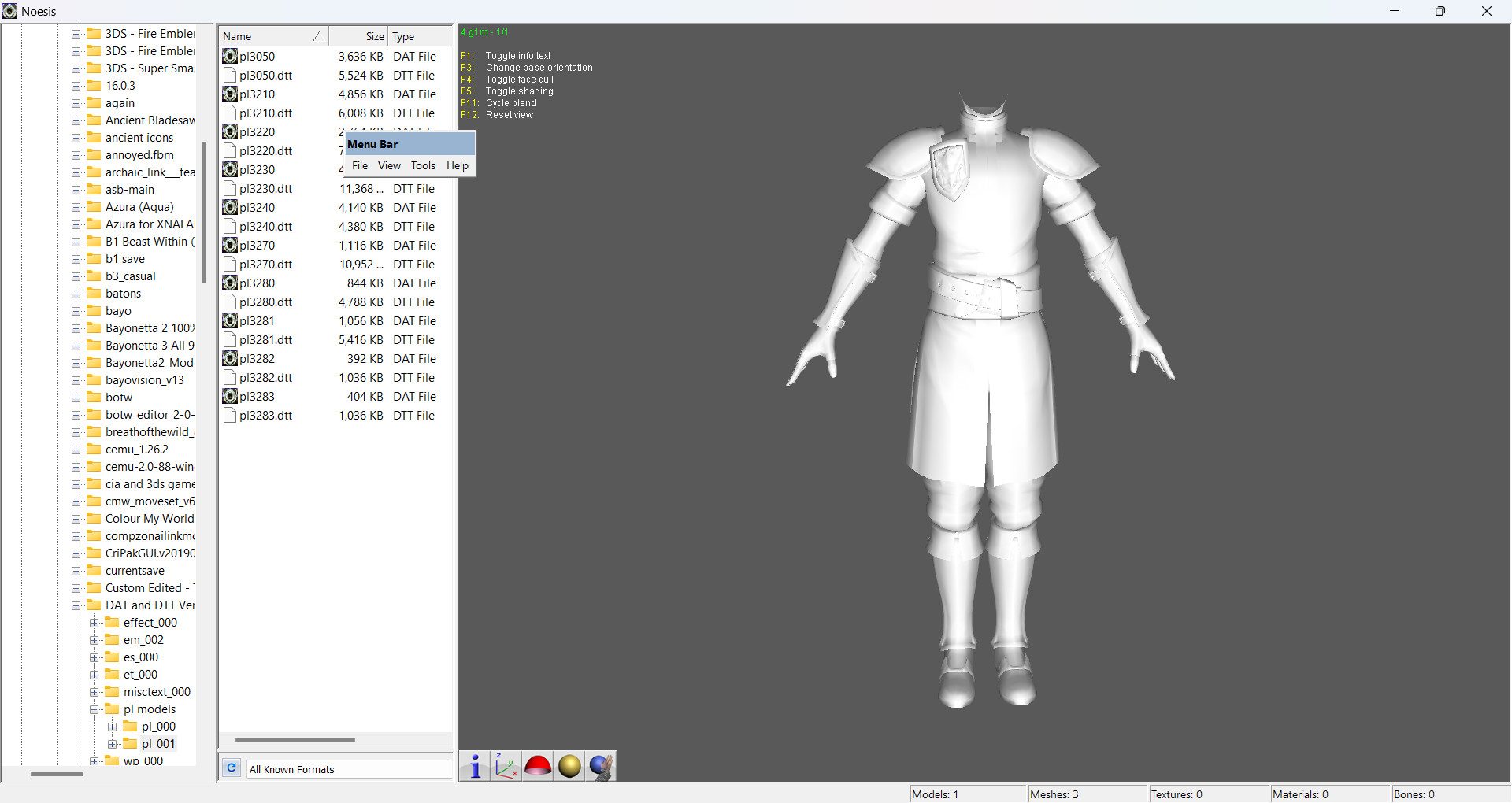Open the pl3050 DAT file icon

pyautogui.click(x=229, y=56)
